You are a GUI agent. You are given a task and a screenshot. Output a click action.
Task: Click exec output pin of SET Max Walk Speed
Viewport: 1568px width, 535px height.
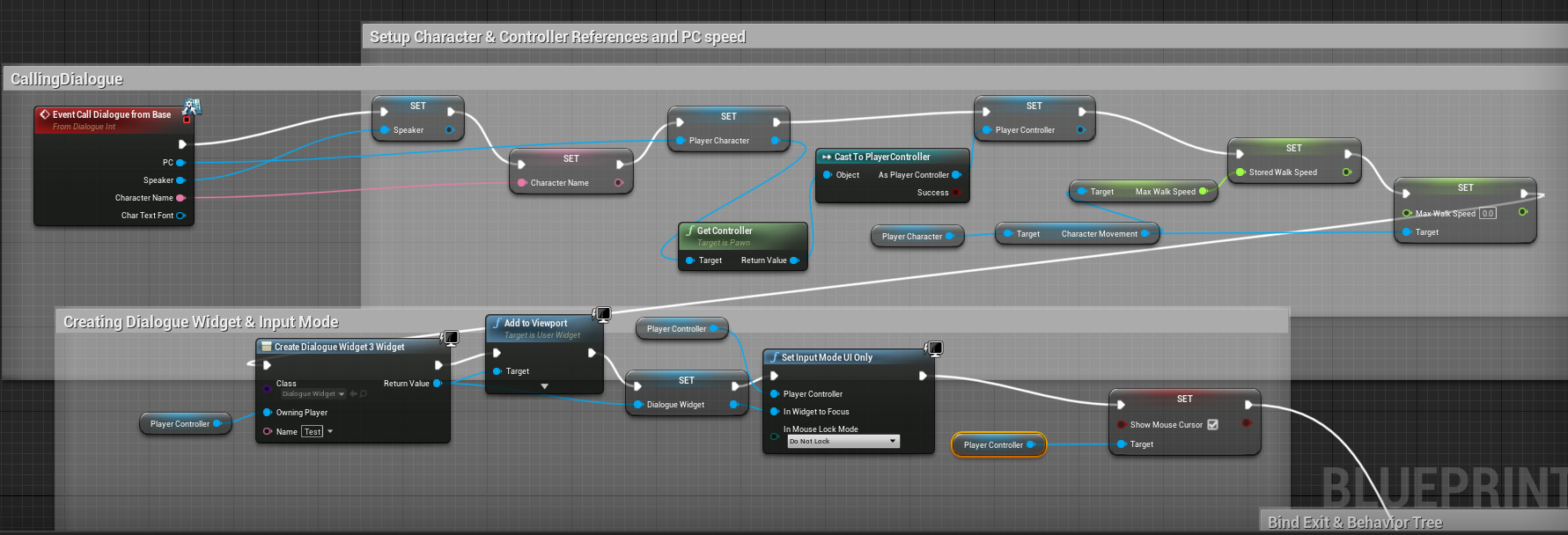pos(1524,194)
